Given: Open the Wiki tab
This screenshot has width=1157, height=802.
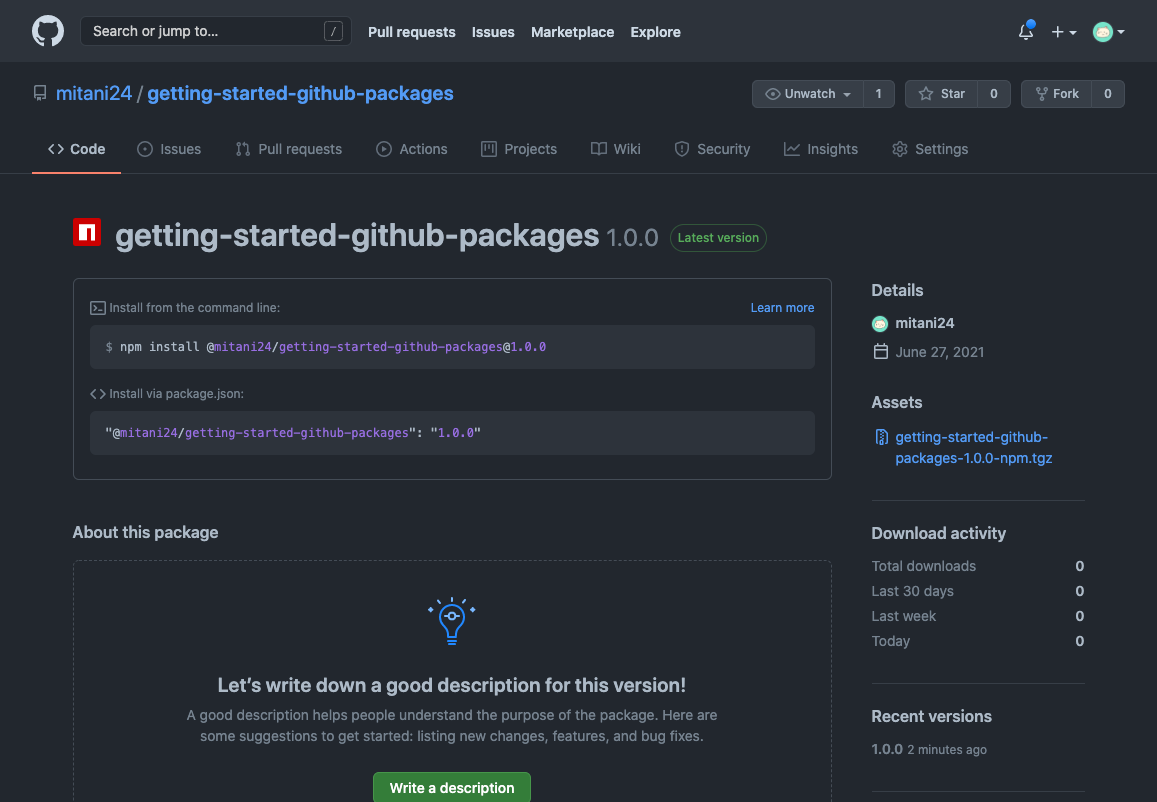Looking at the screenshot, I should tap(615, 149).
